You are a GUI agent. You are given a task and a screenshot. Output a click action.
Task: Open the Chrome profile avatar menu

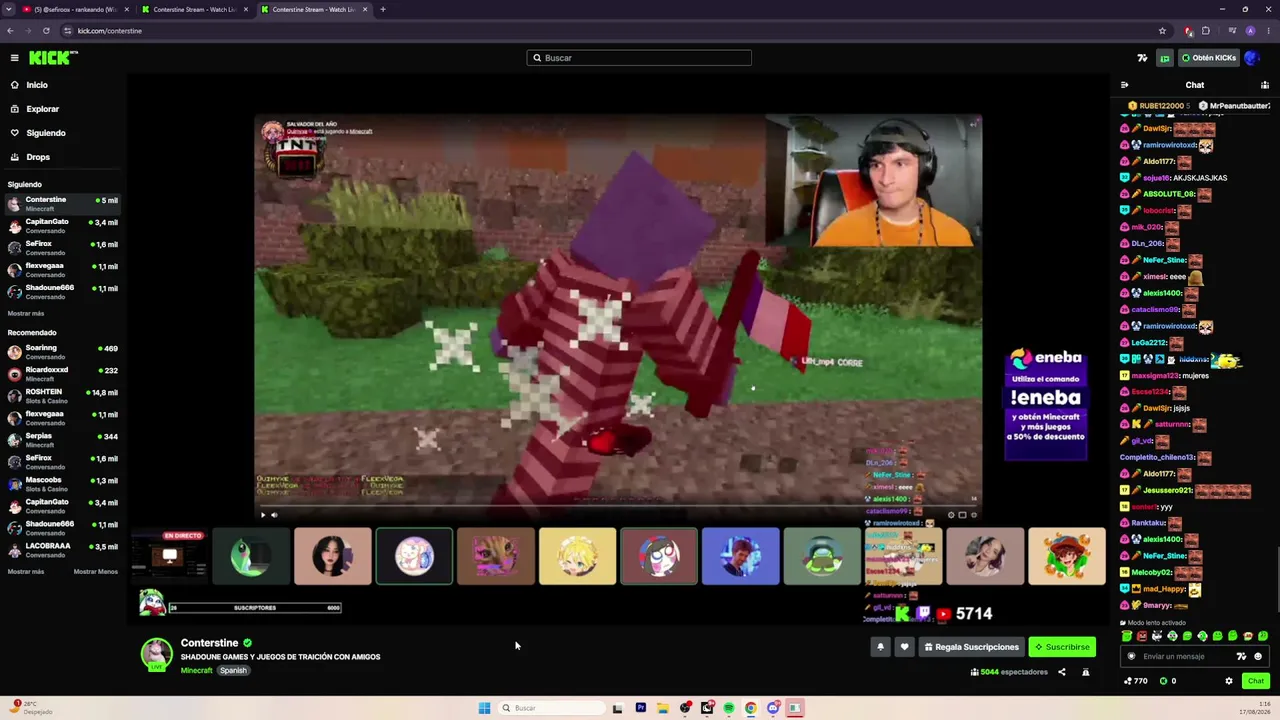pos(1250,31)
